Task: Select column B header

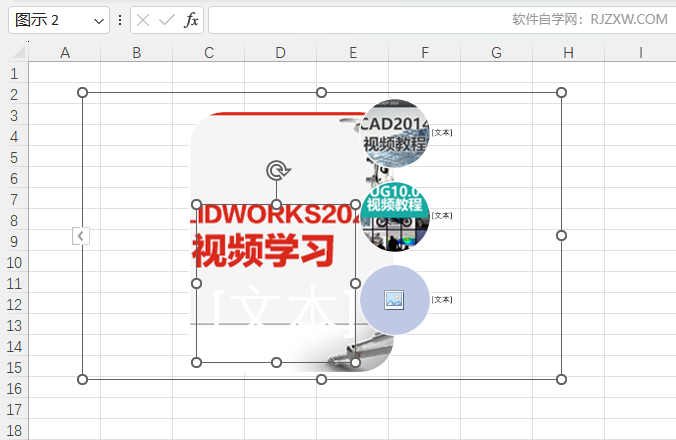Action: coord(137,53)
